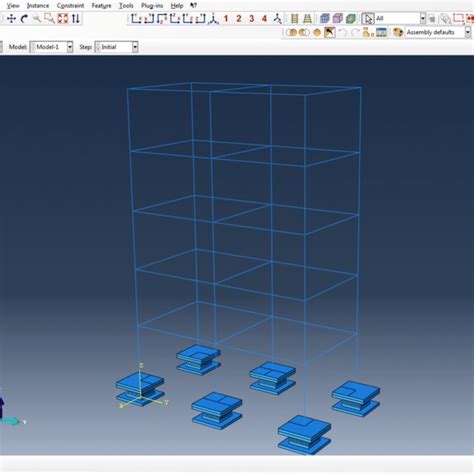Apply custom view 4
This screenshot has width=474, height=474.
pyautogui.click(x=264, y=19)
